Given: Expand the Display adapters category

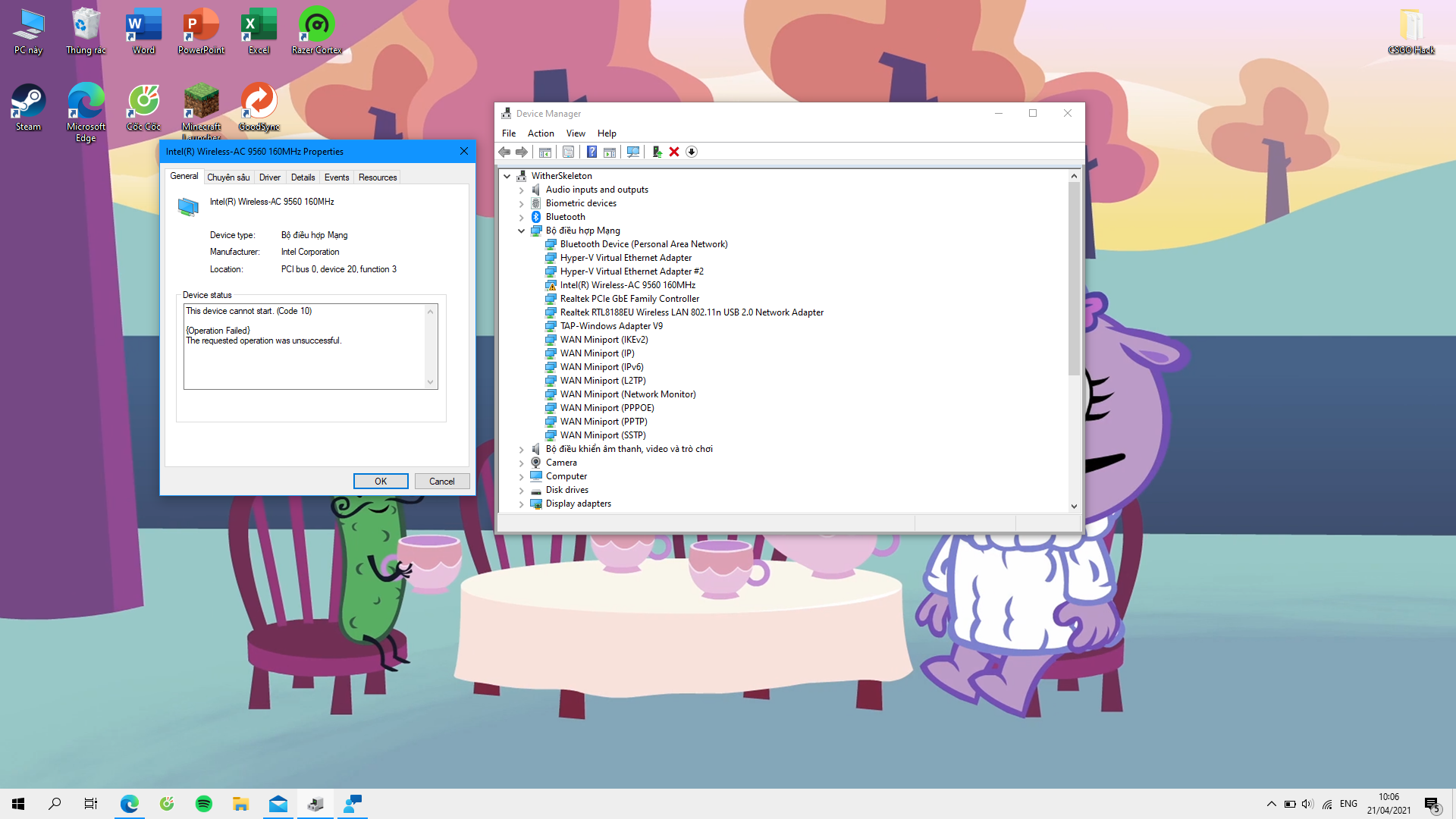Looking at the screenshot, I should click(x=522, y=504).
